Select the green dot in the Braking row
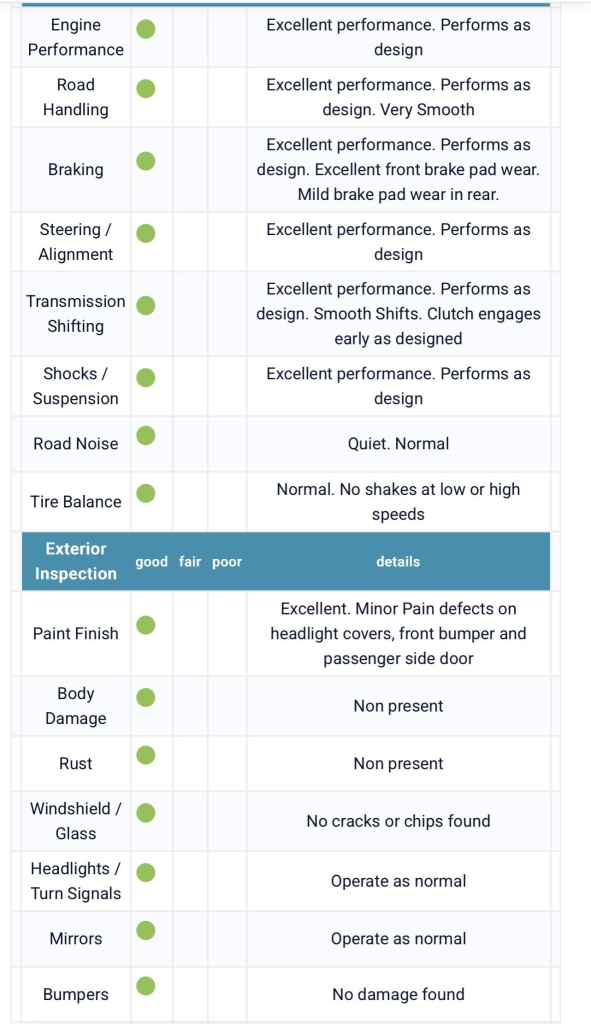The image size is (591, 1024). pyautogui.click(x=146, y=161)
